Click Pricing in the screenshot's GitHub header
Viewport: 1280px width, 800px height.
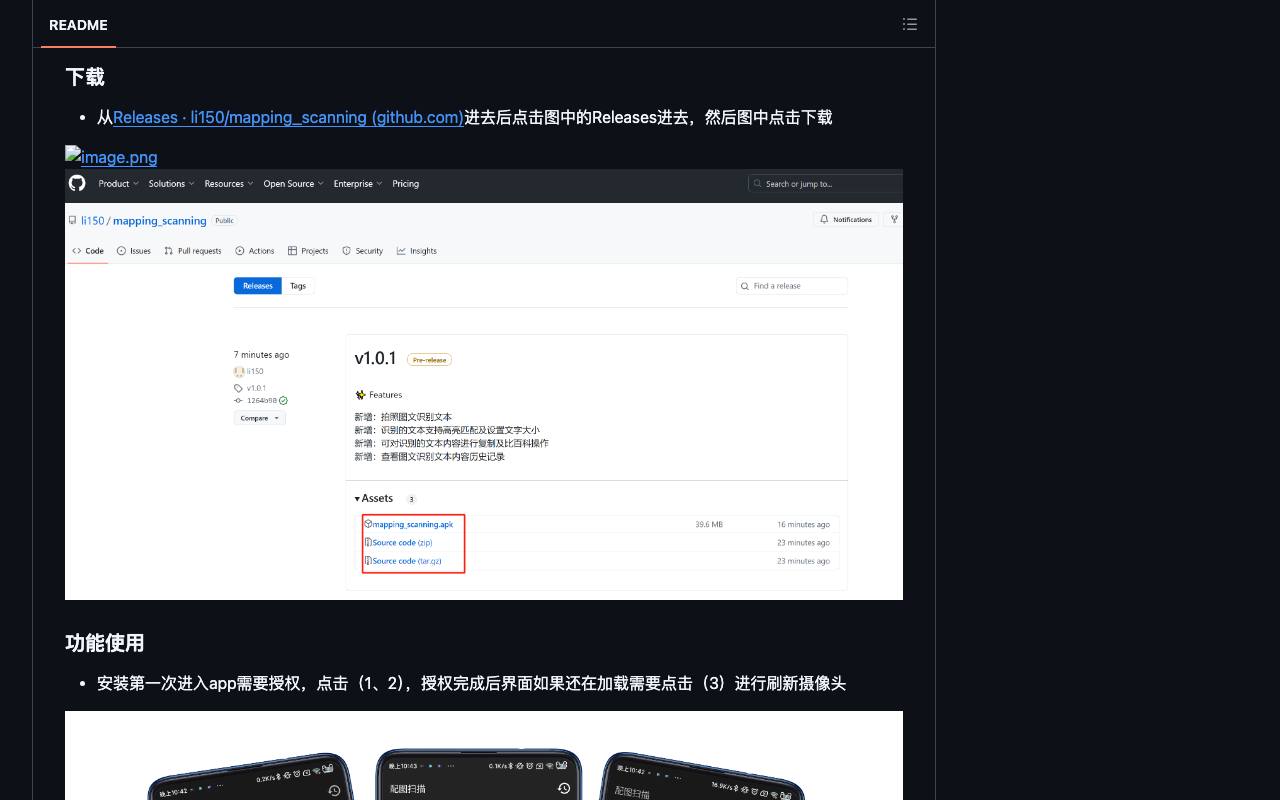point(405,184)
